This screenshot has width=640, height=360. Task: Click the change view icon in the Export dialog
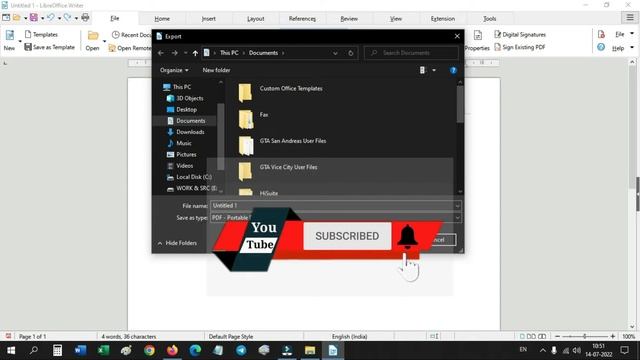(422, 70)
